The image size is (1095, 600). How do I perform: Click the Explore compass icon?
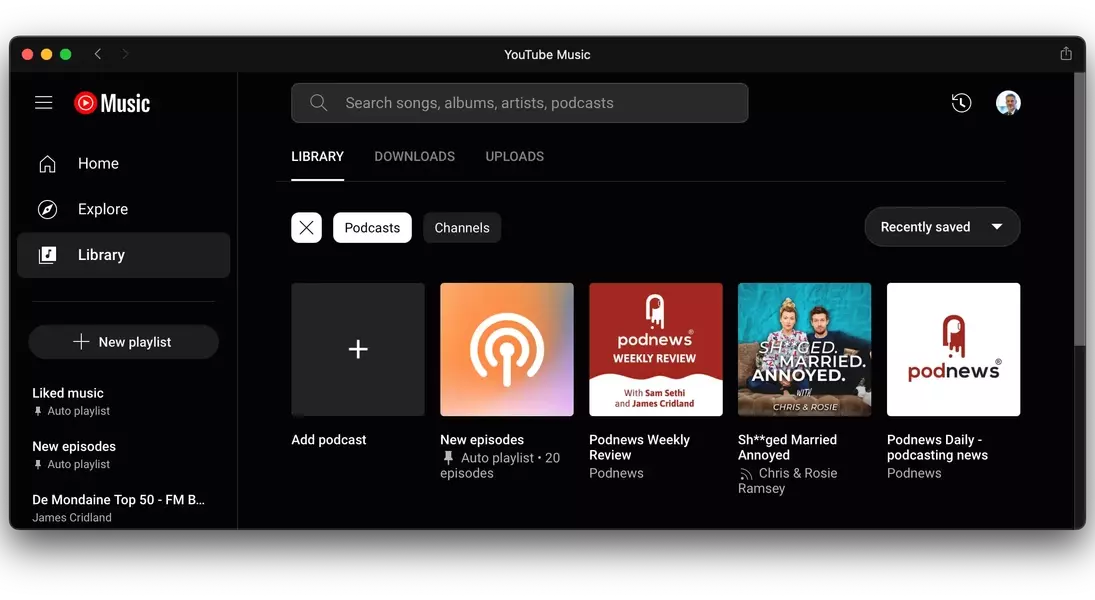click(47, 209)
